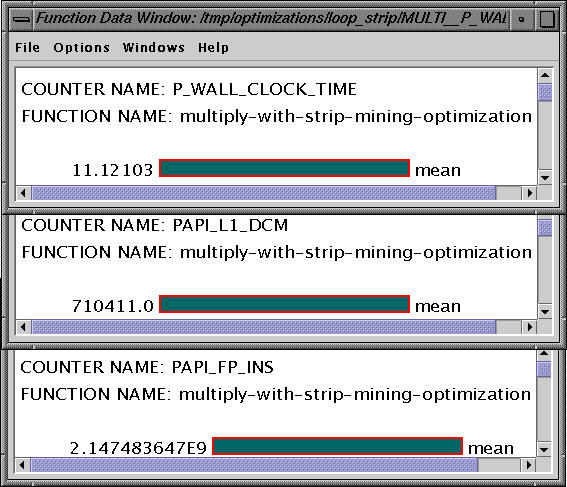
Task: Click left arrow of P_WALL_CLOCK_TIME horizontal scrollbar
Action: pyautogui.click(x=24, y=193)
